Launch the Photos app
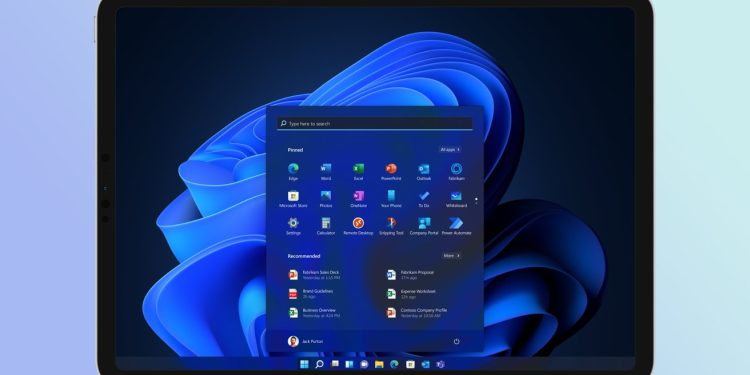Screen dimensions: 750x375 point(326,199)
